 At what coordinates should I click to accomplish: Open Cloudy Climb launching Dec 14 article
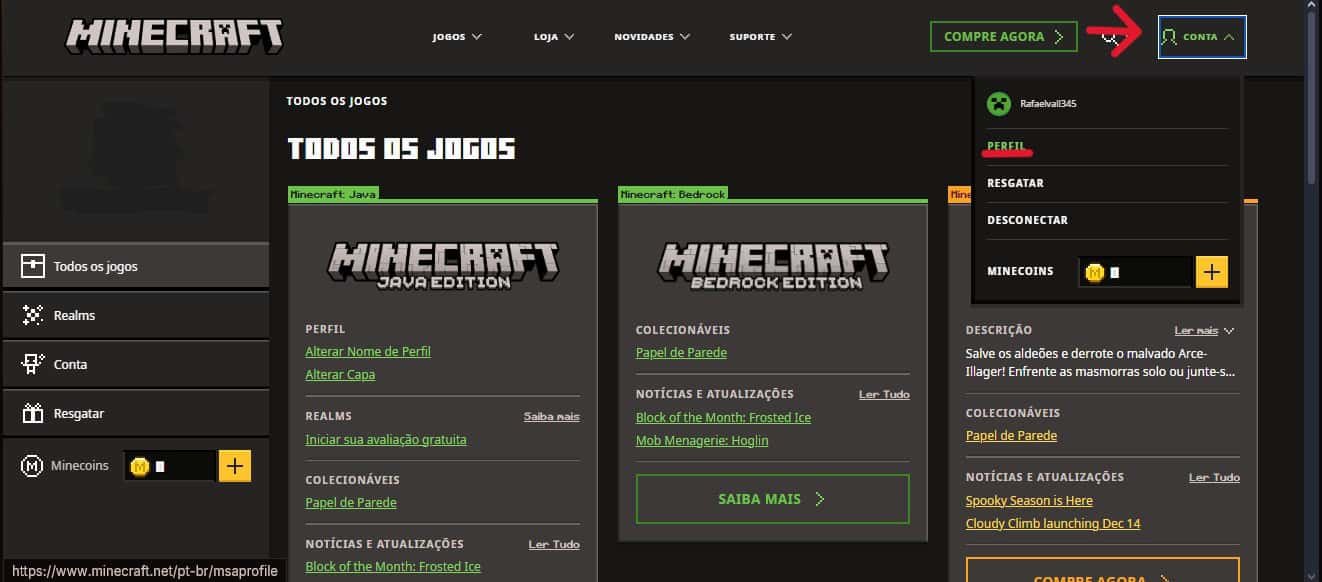(x=1053, y=524)
